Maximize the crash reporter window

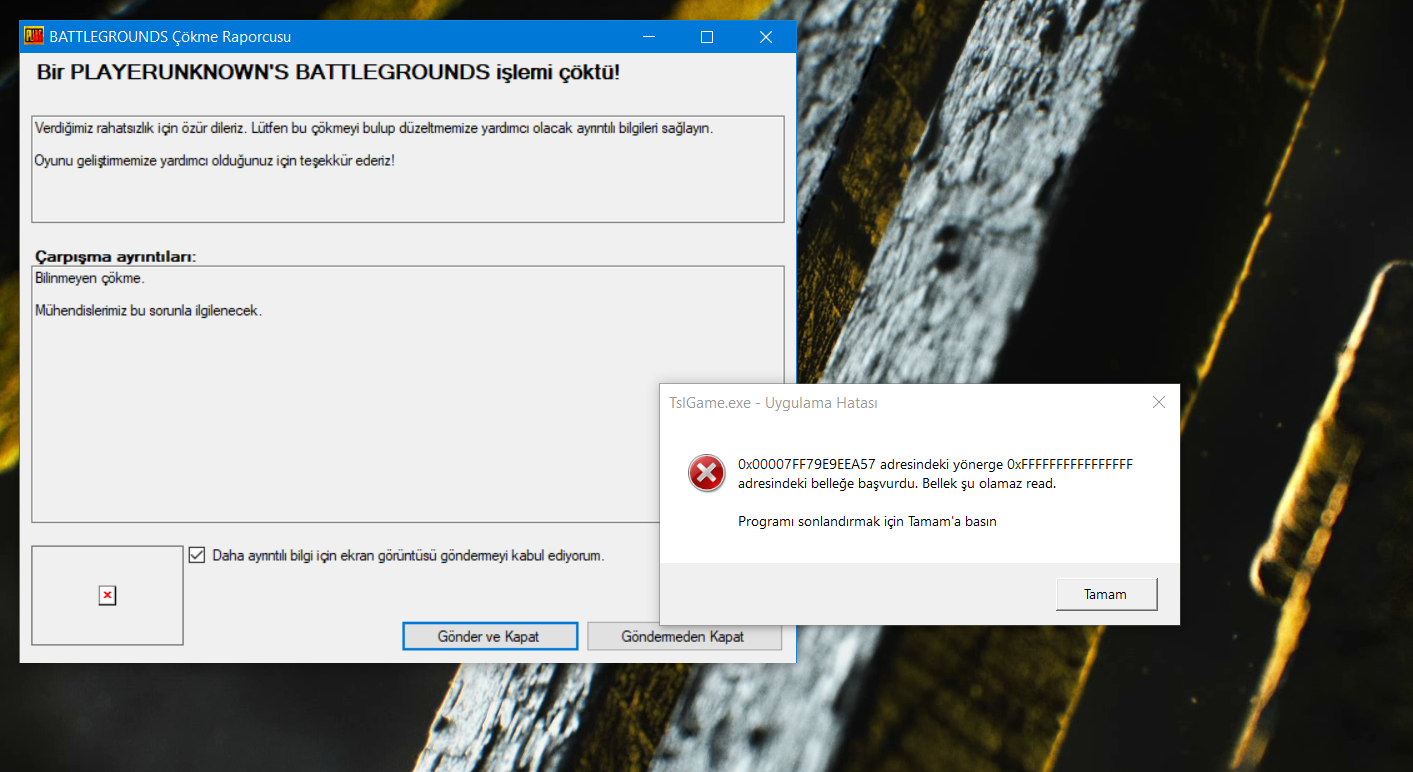(x=707, y=37)
